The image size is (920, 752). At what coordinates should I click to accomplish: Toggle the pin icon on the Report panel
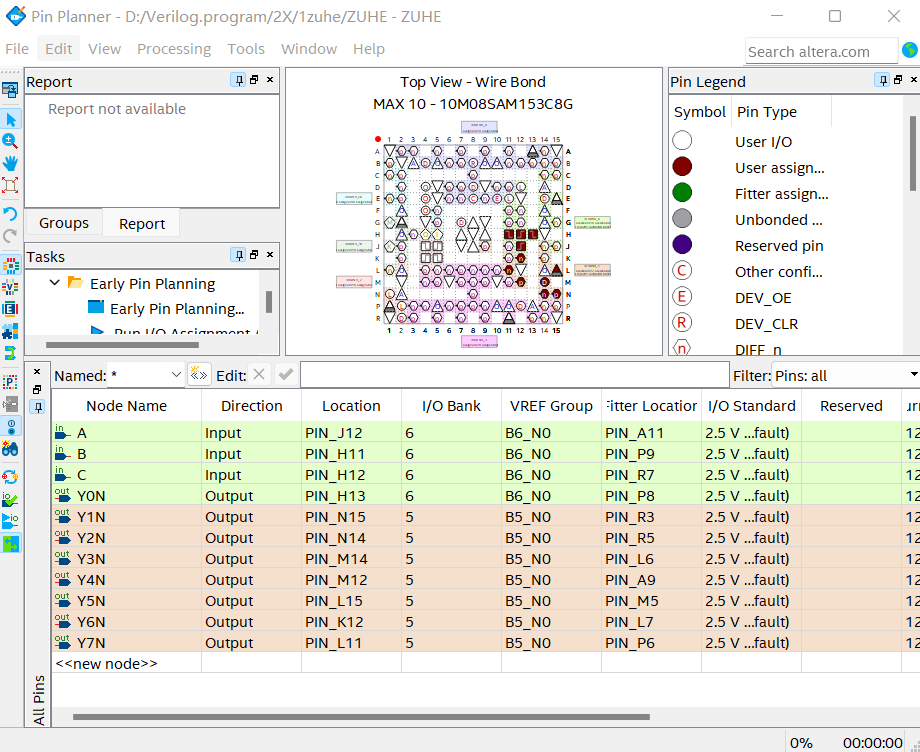[x=237, y=81]
